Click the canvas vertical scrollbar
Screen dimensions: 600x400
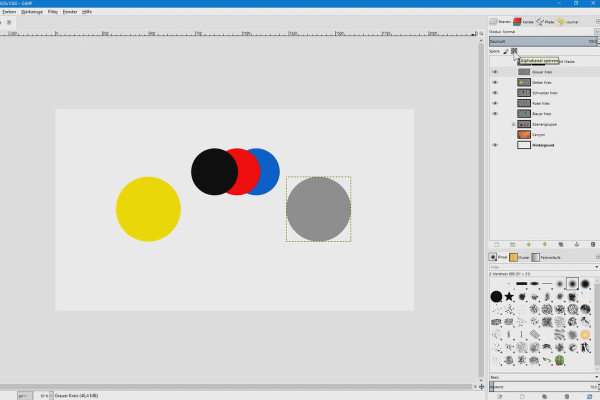pos(481,209)
